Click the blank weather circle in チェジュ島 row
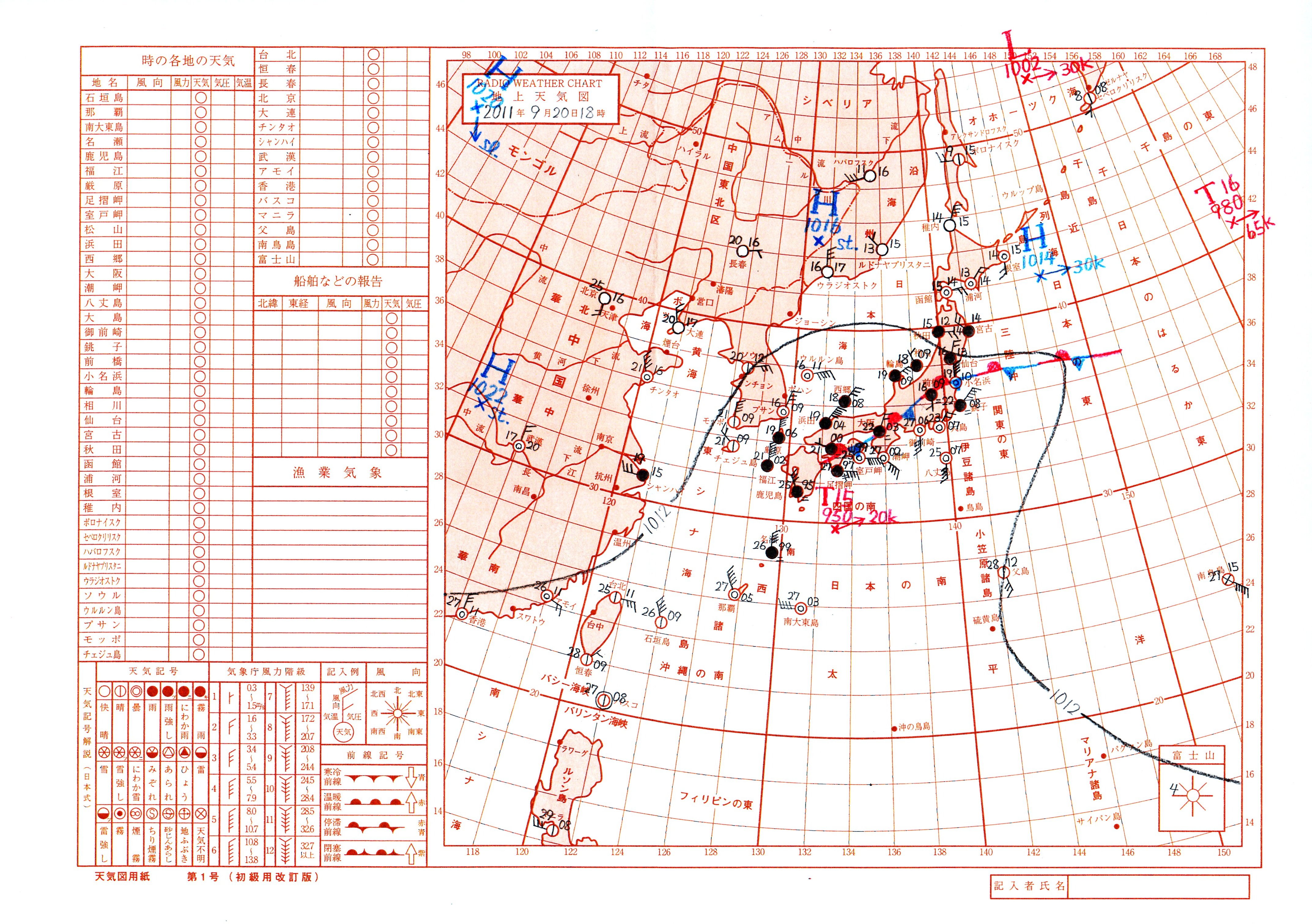This screenshot has width=1312, height=924. 199,654
